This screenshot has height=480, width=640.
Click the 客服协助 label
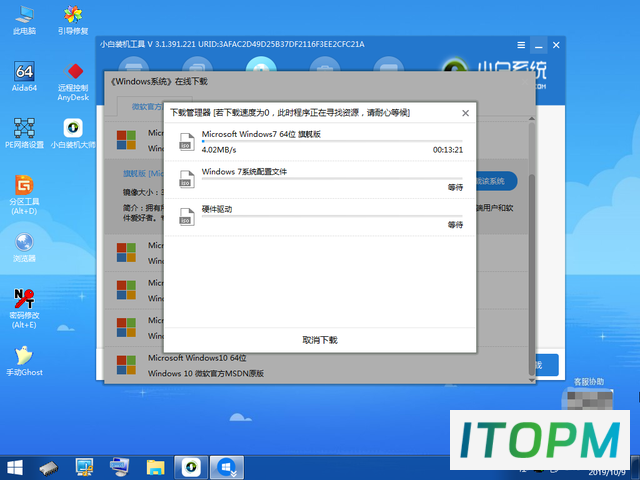589,382
